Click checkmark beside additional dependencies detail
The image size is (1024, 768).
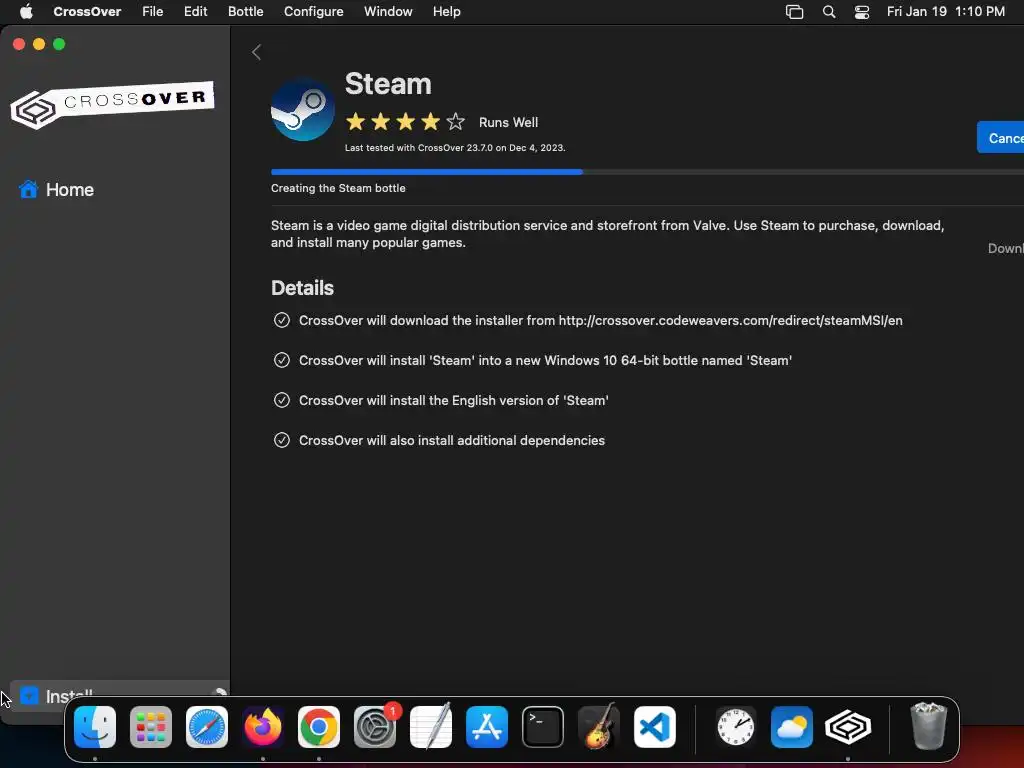tap(281, 440)
